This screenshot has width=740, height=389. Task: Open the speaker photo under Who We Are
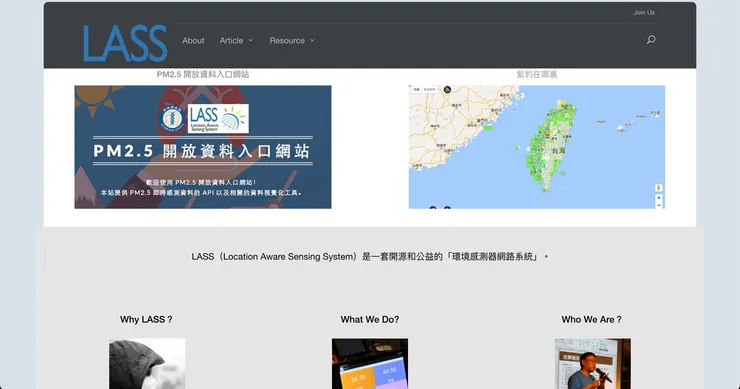pyautogui.click(x=593, y=364)
